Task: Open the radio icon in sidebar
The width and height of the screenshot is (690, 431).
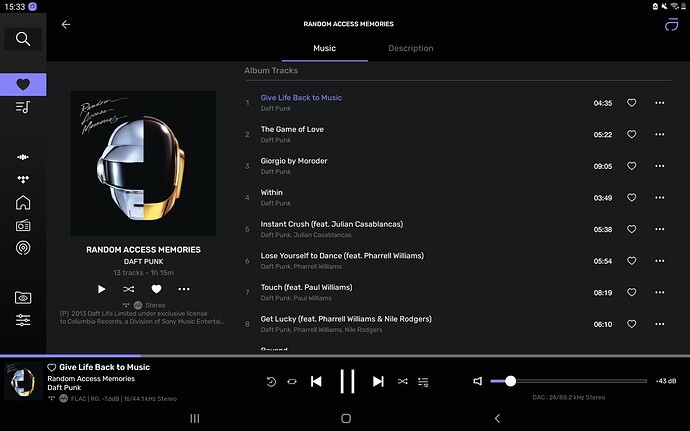Action: [x=23, y=225]
